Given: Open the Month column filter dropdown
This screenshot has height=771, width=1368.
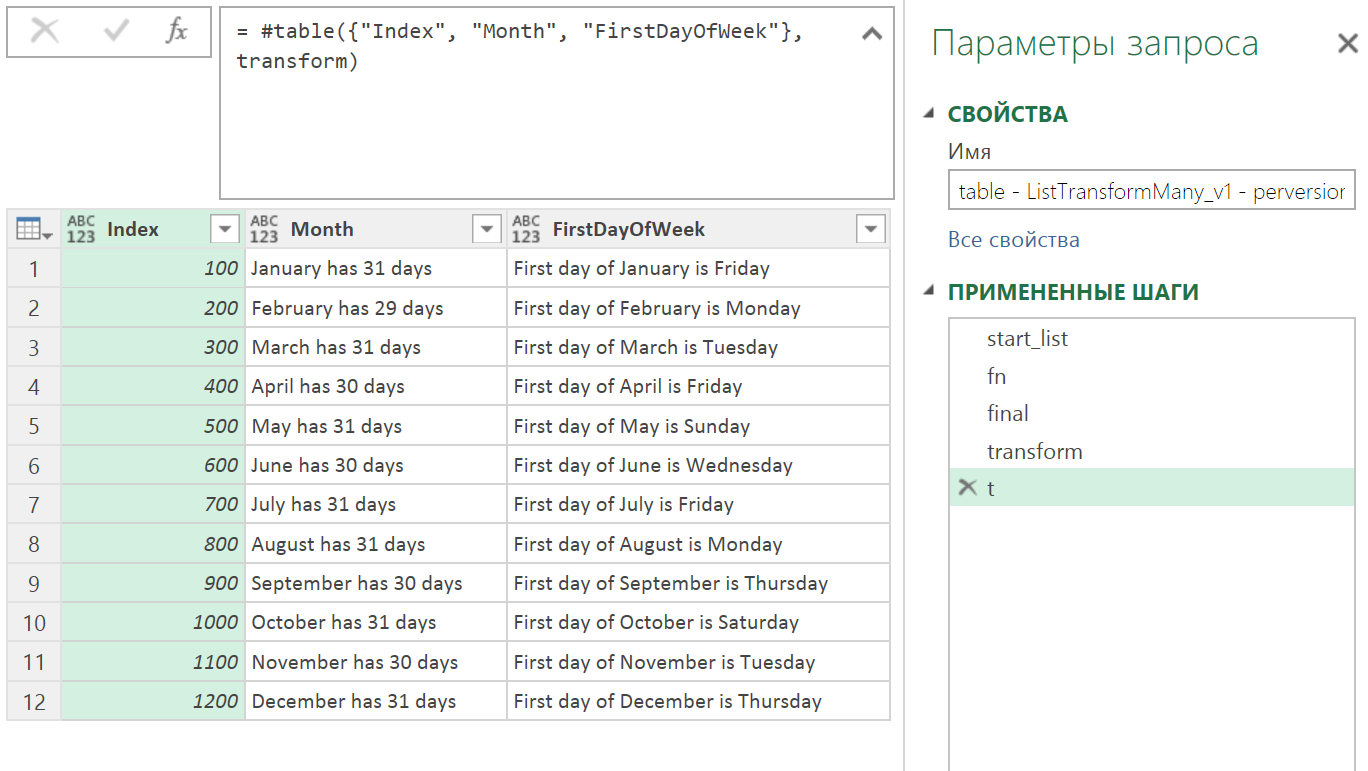Looking at the screenshot, I should (x=487, y=228).
